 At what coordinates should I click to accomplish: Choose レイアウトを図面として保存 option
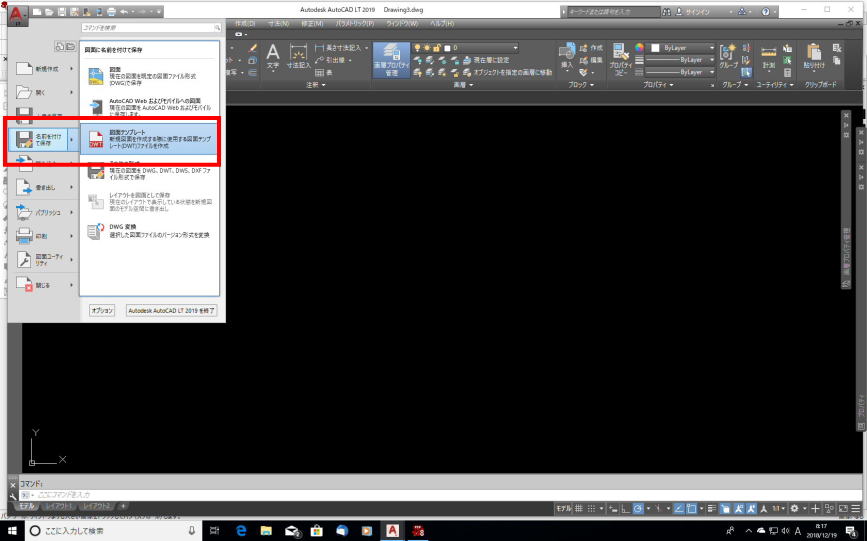point(149,202)
